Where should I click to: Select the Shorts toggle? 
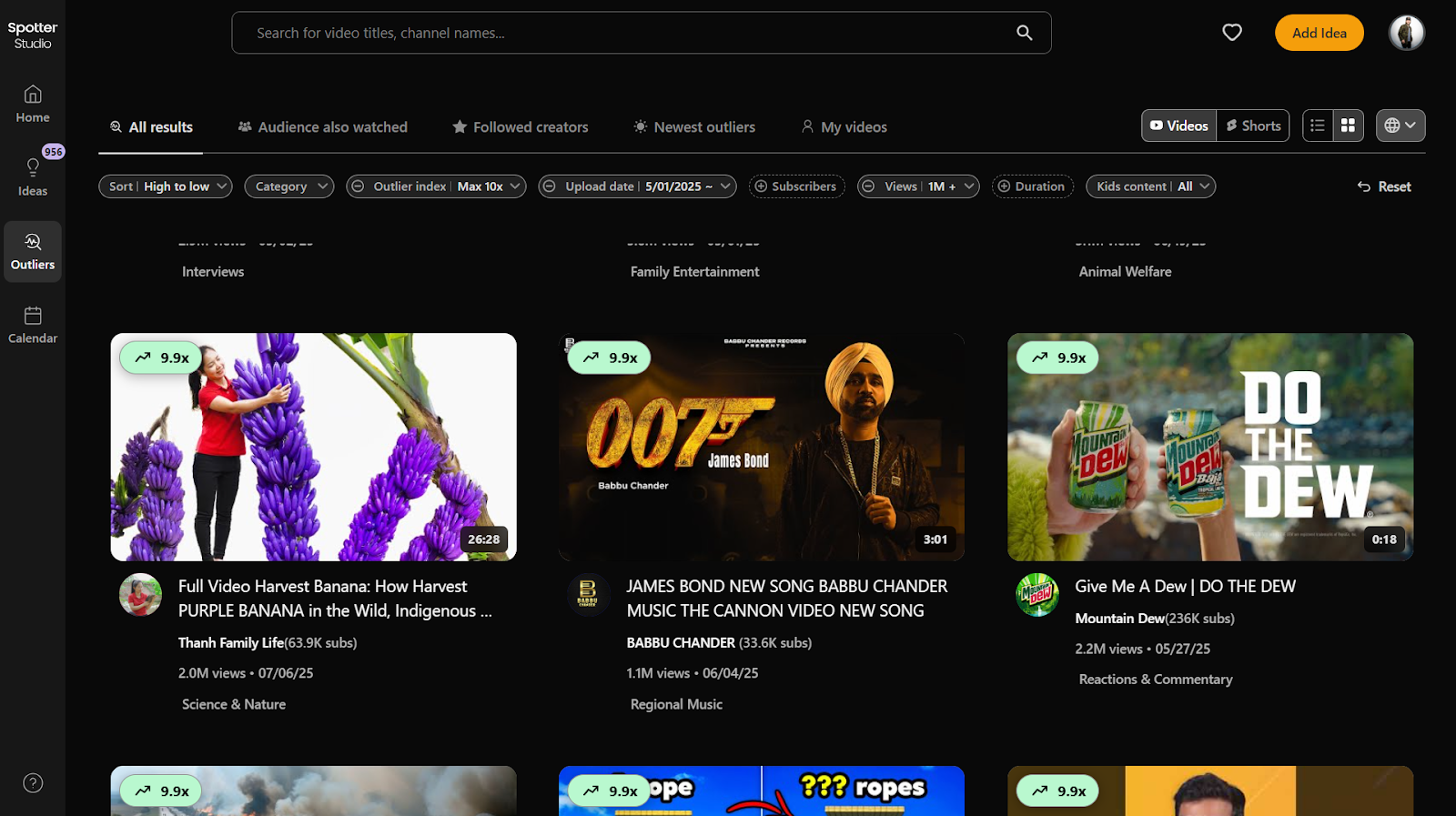[1253, 126]
